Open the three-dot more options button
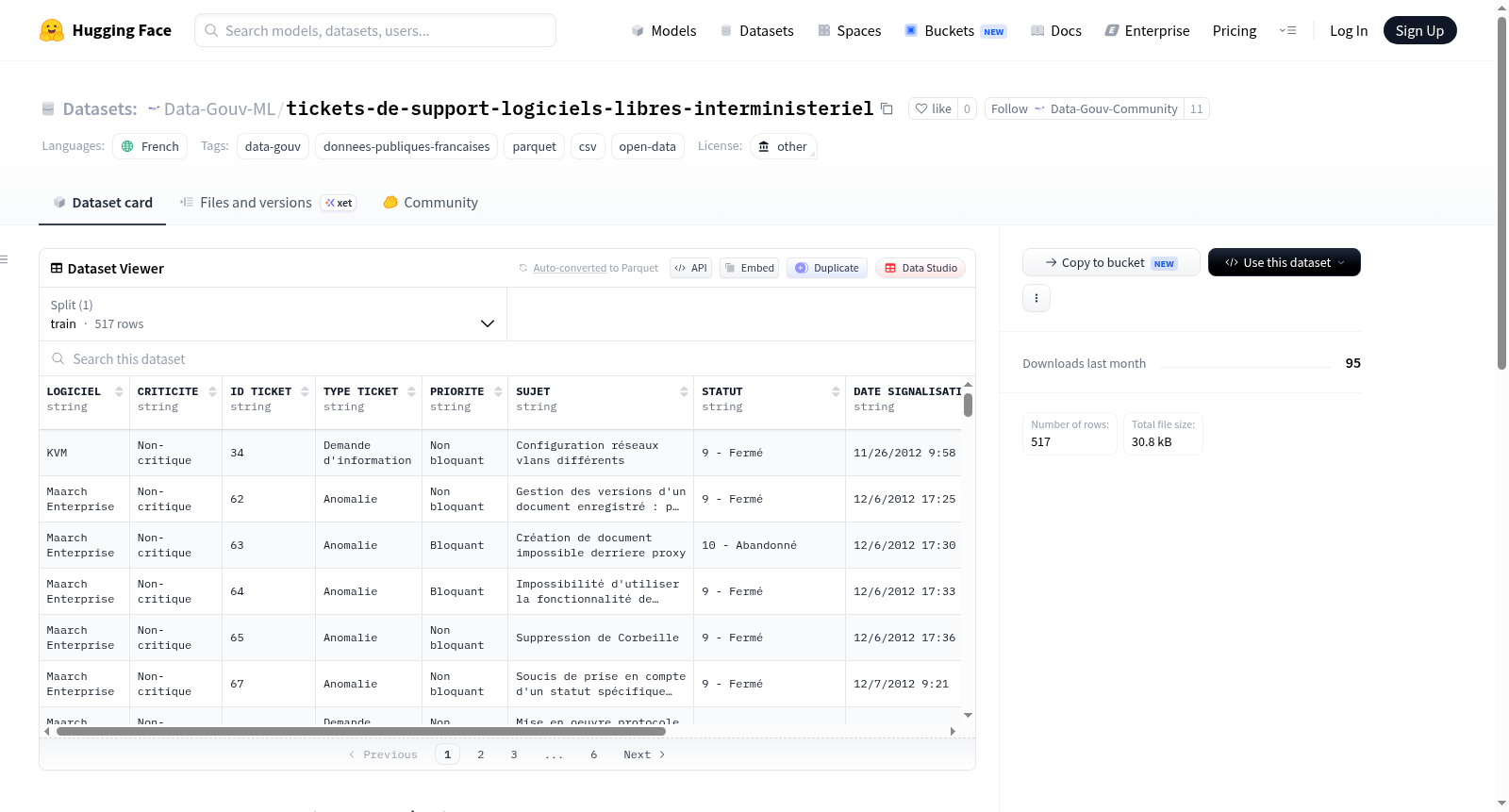Screen dimensions: 1509x812 1036,298
